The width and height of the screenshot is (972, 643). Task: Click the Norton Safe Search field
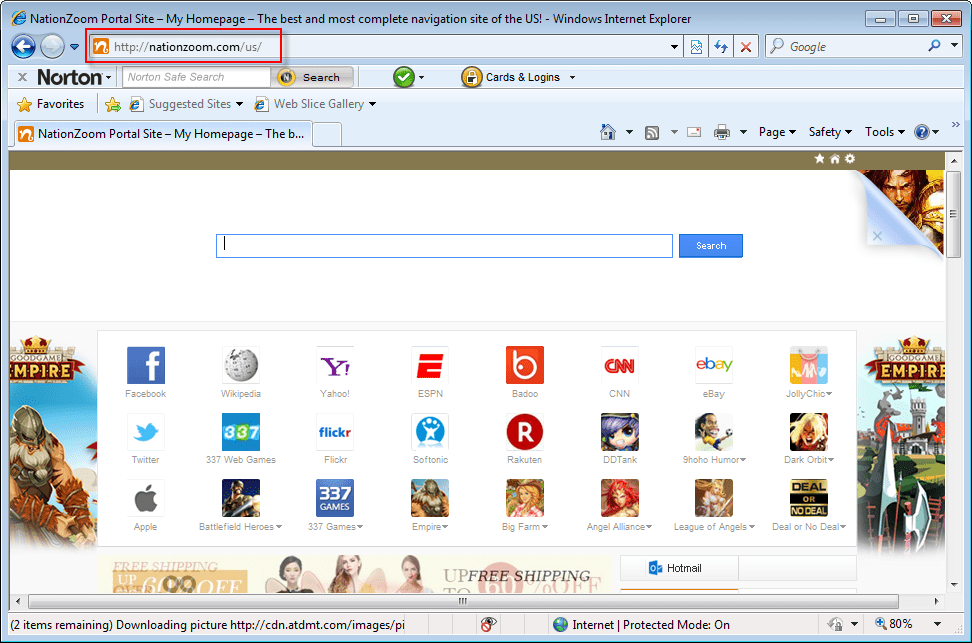coord(197,77)
